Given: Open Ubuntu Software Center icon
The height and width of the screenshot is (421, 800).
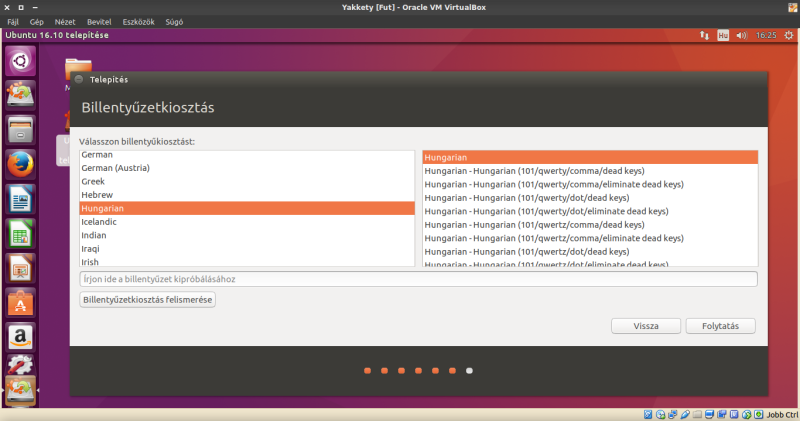Looking at the screenshot, I should point(21,302).
